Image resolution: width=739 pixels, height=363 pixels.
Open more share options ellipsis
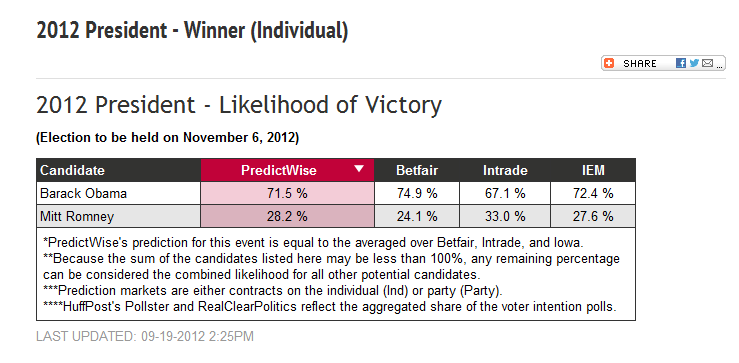(719, 66)
